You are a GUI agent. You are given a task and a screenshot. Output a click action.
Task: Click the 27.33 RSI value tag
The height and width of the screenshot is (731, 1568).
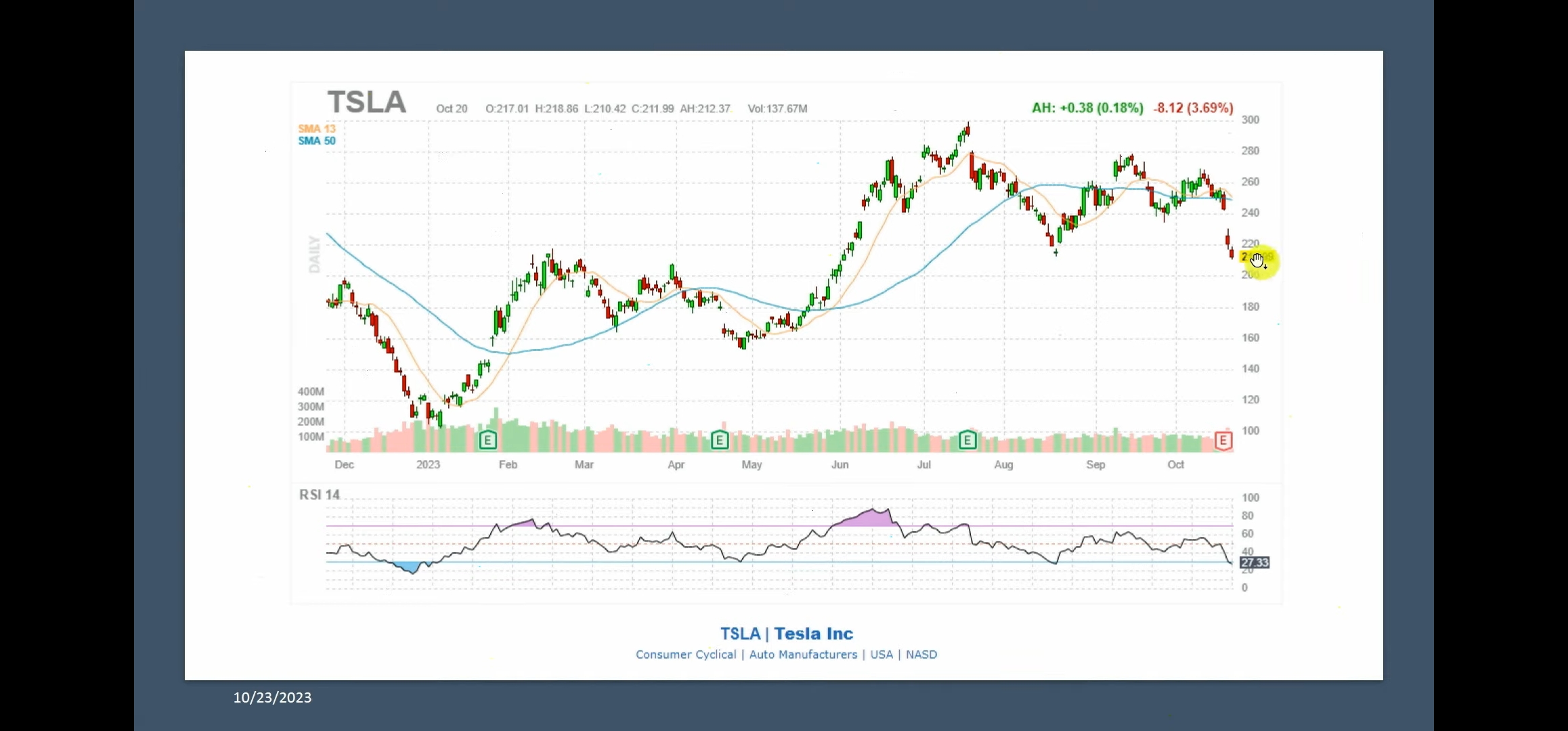point(1255,562)
